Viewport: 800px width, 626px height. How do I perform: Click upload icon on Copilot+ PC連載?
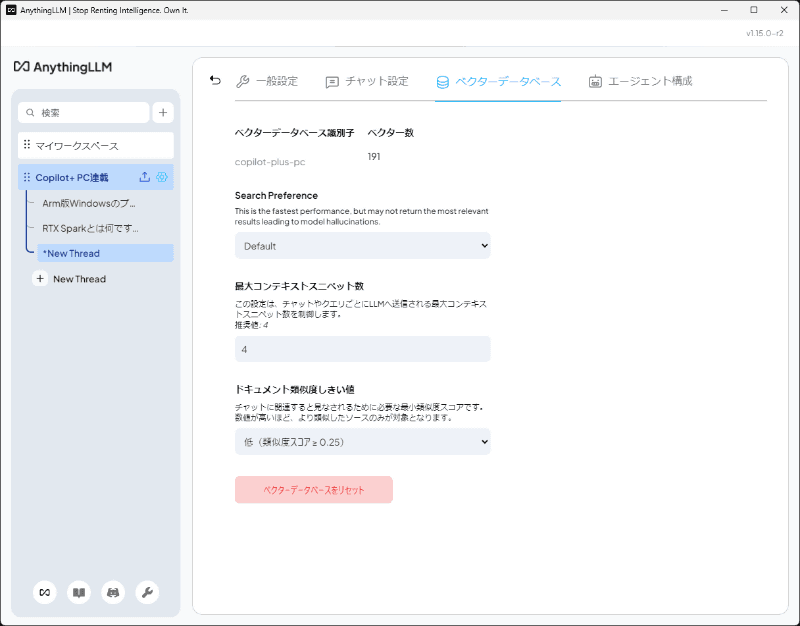click(x=144, y=177)
